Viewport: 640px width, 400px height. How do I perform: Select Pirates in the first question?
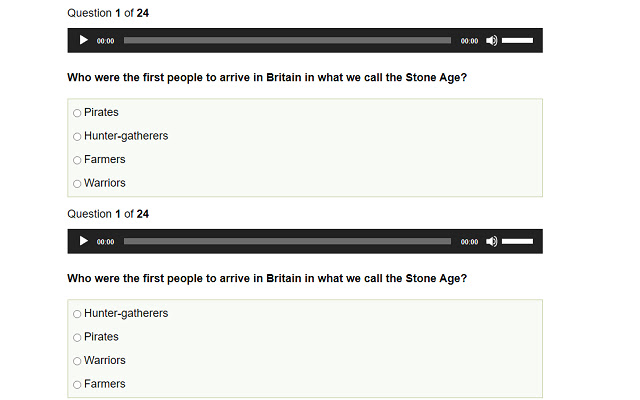point(77,113)
